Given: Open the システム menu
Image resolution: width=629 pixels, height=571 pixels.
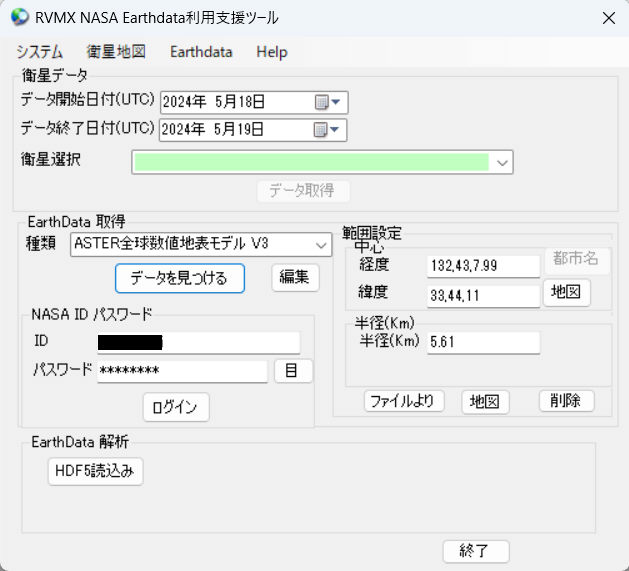Looking at the screenshot, I should (40, 52).
